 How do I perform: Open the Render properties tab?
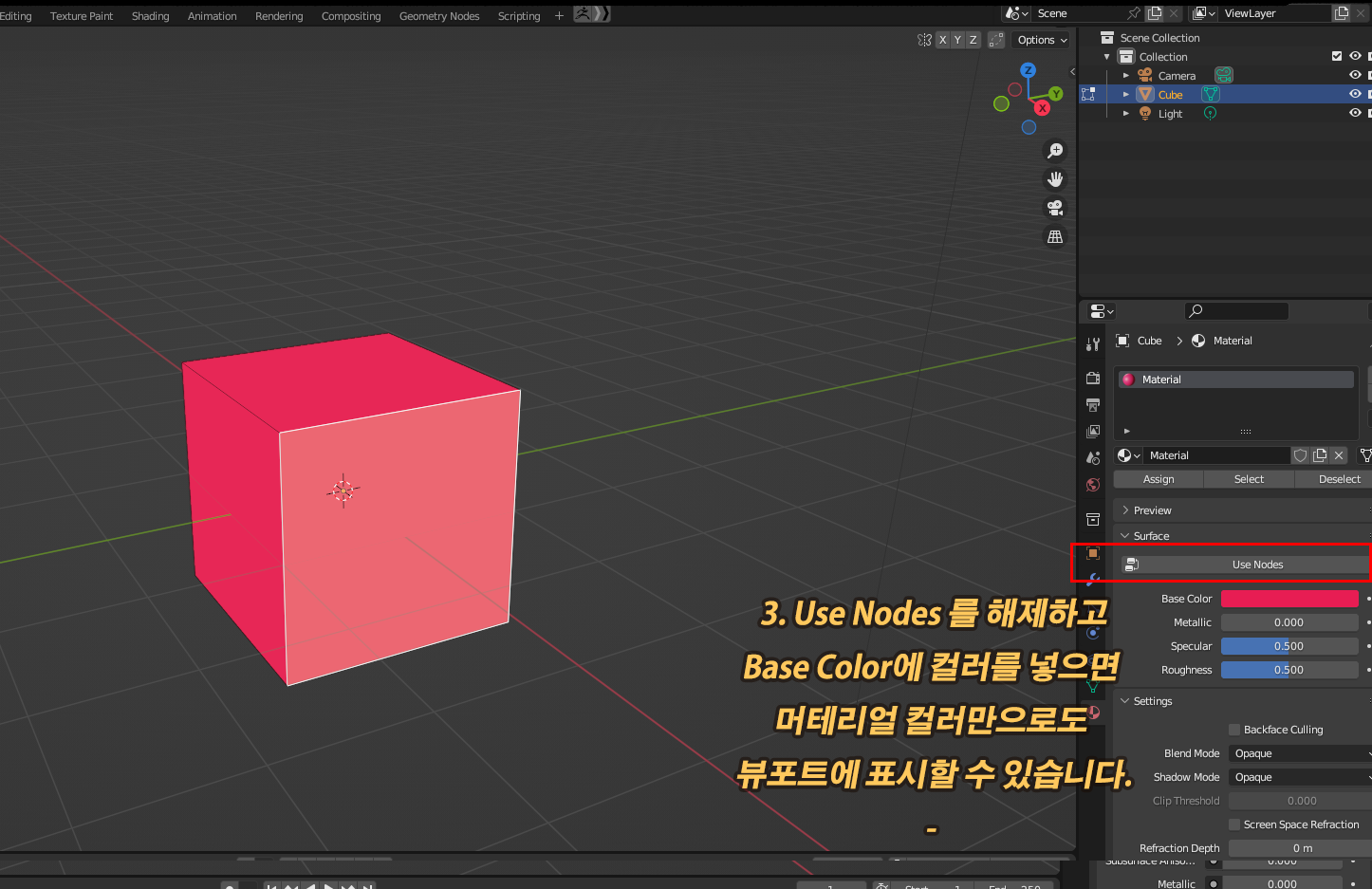pyautogui.click(x=1093, y=378)
